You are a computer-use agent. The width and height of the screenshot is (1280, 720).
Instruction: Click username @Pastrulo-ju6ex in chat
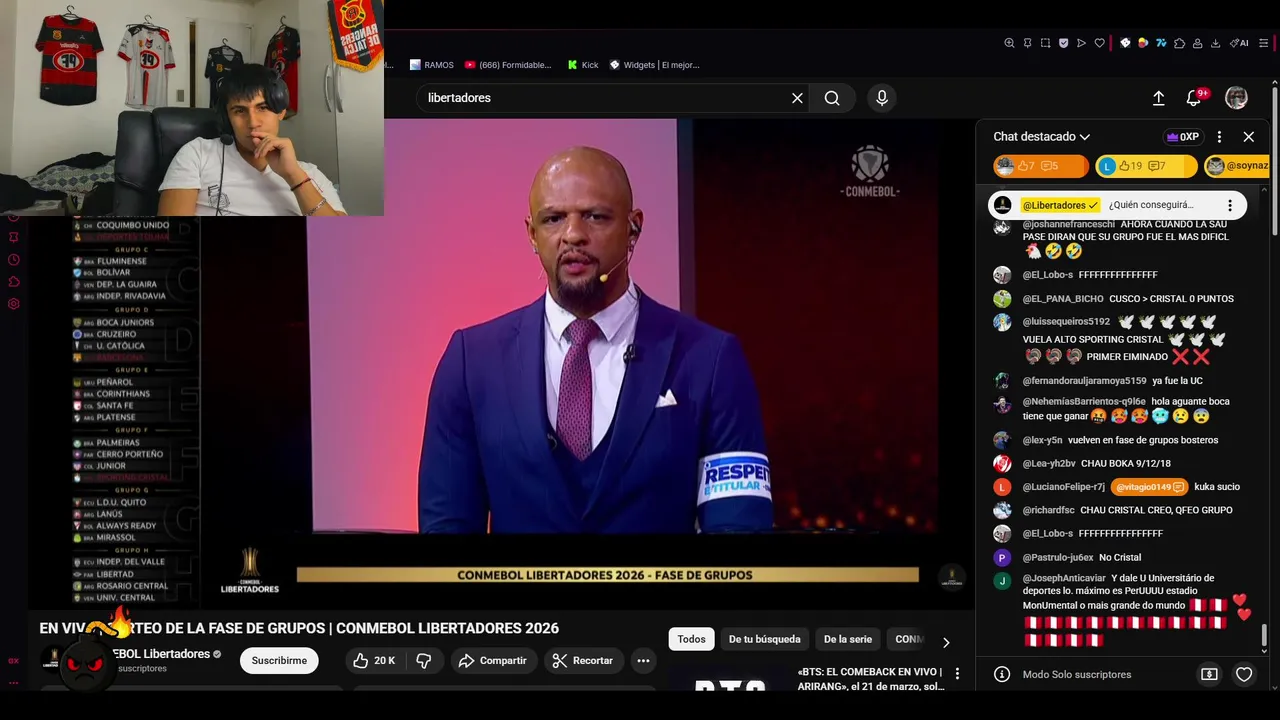(x=1058, y=557)
